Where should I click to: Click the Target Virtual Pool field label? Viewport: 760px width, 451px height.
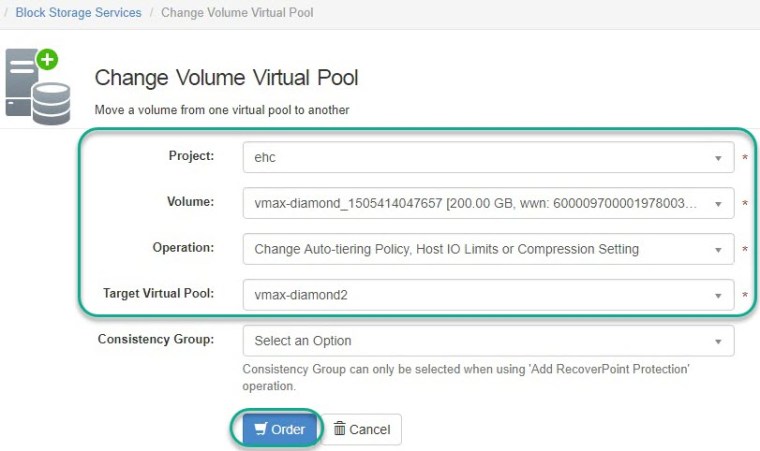click(158, 294)
